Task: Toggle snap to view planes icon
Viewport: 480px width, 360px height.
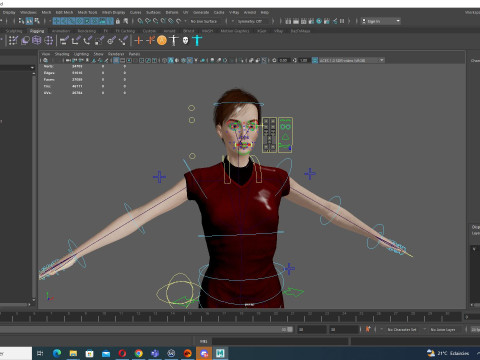Action: point(171,21)
